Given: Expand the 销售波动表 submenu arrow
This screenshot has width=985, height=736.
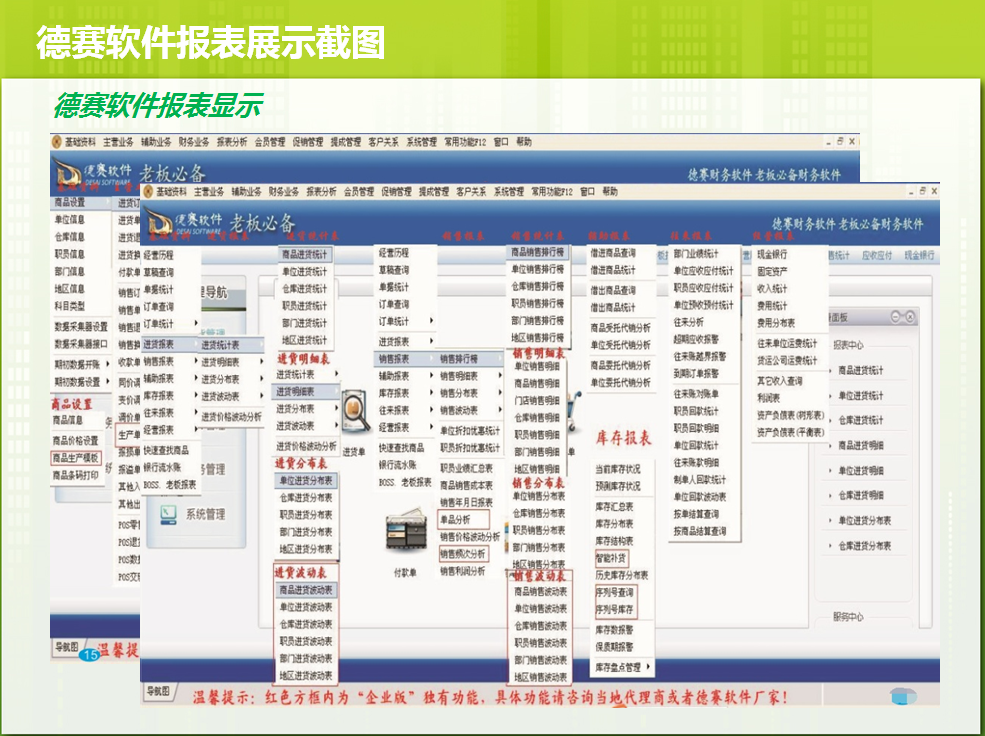Looking at the screenshot, I should pos(500,409).
